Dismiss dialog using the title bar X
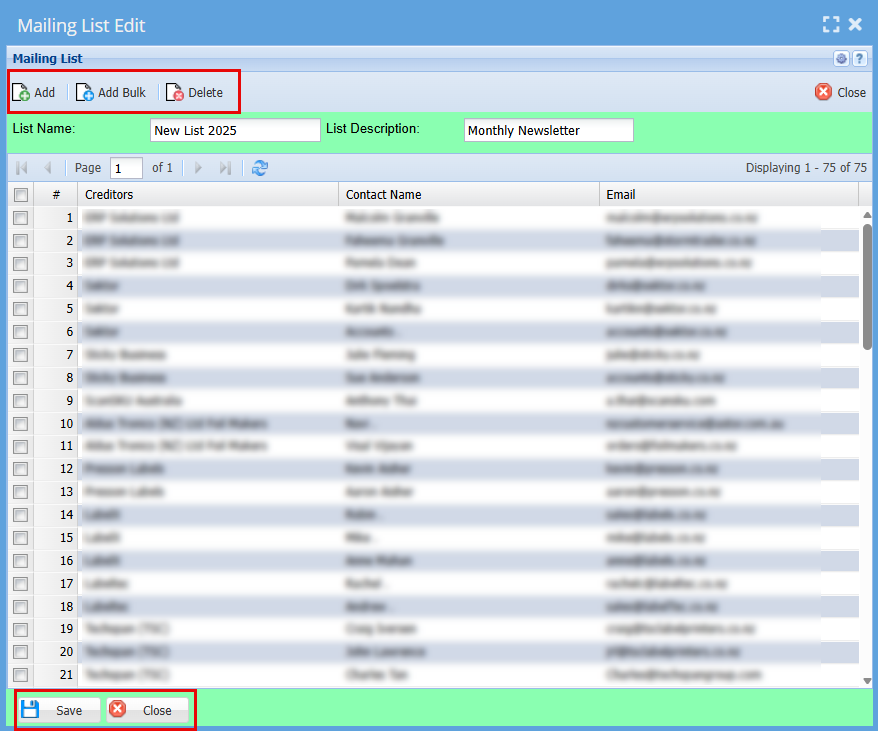This screenshot has width=878, height=731. point(855,24)
